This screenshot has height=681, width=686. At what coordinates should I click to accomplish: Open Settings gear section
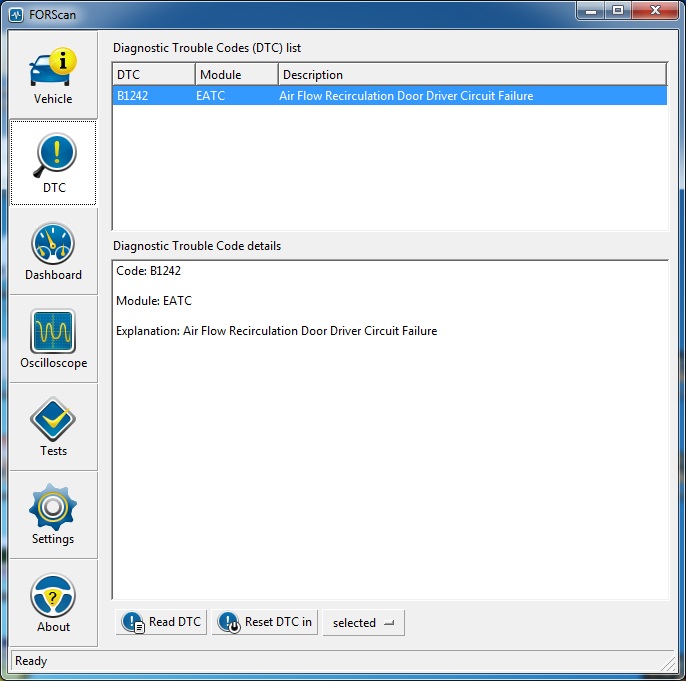(53, 515)
